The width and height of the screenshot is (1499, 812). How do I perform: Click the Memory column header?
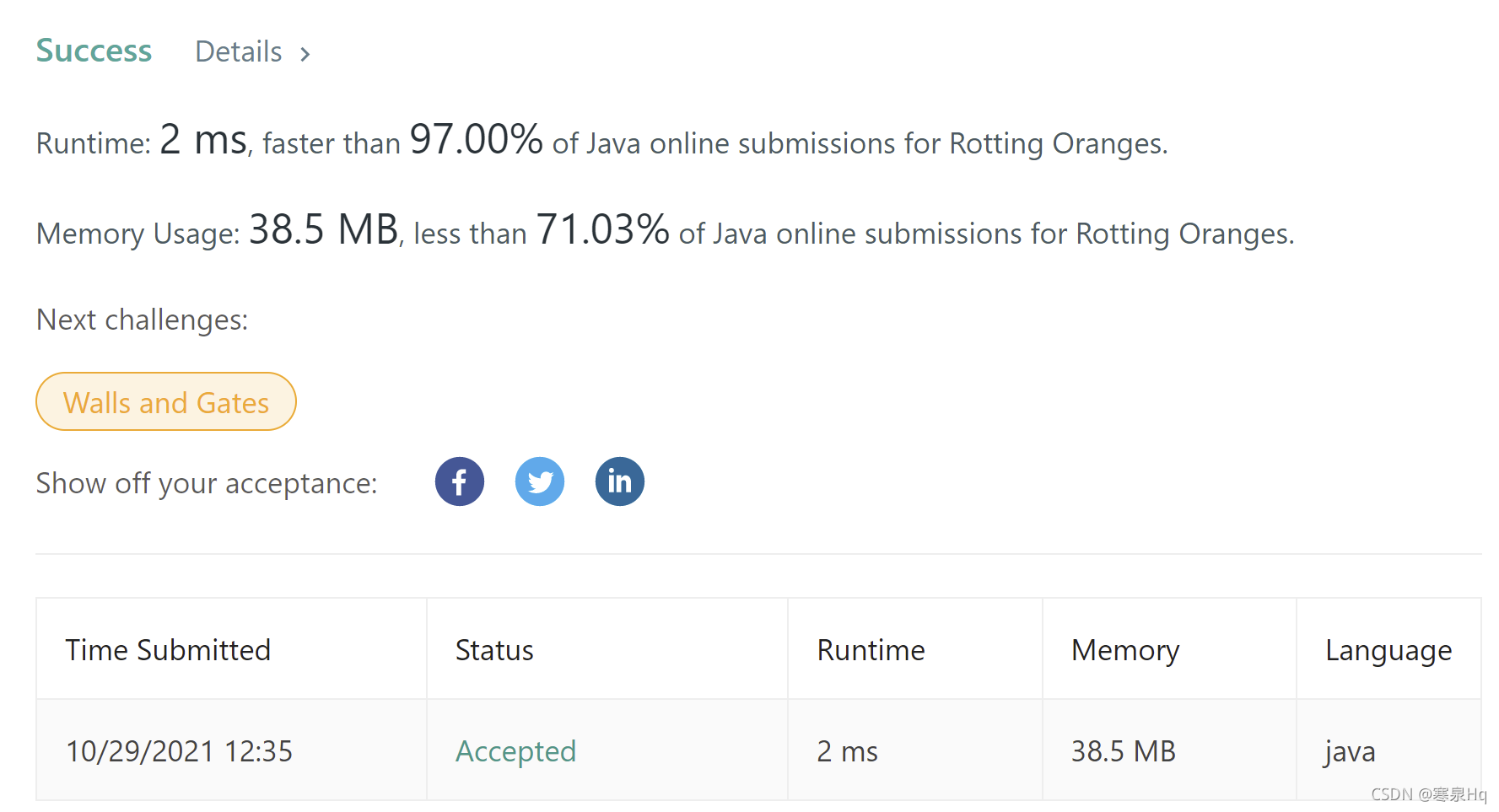point(1125,650)
